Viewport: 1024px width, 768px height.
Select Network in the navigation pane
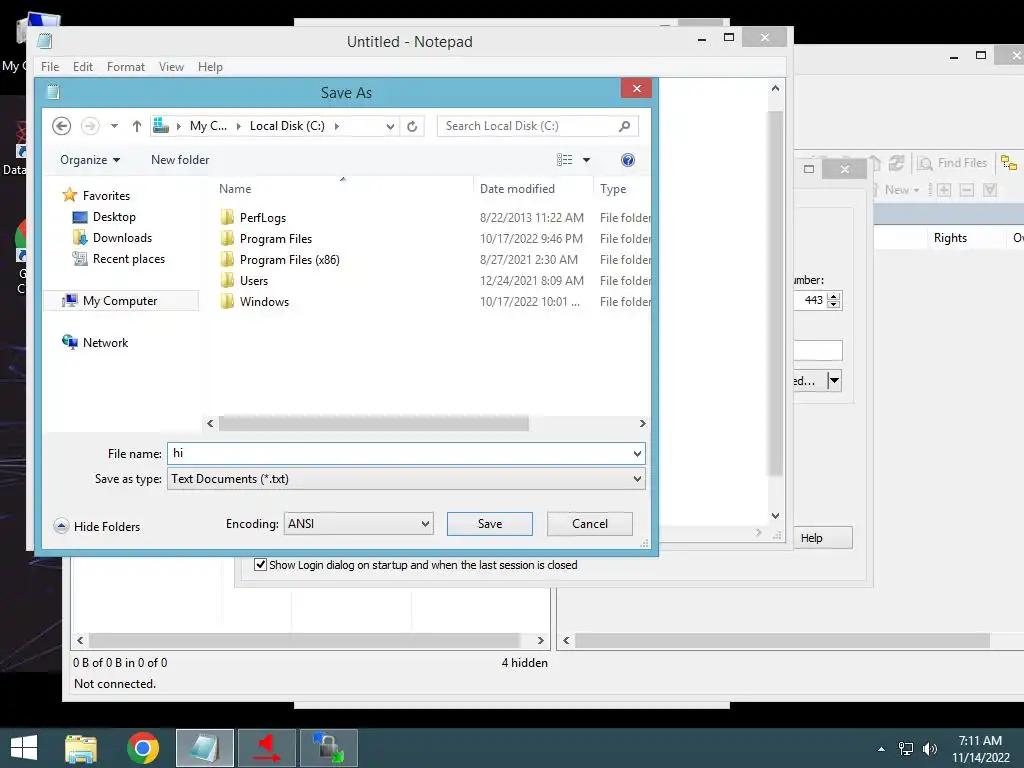pyautogui.click(x=95, y=342)
